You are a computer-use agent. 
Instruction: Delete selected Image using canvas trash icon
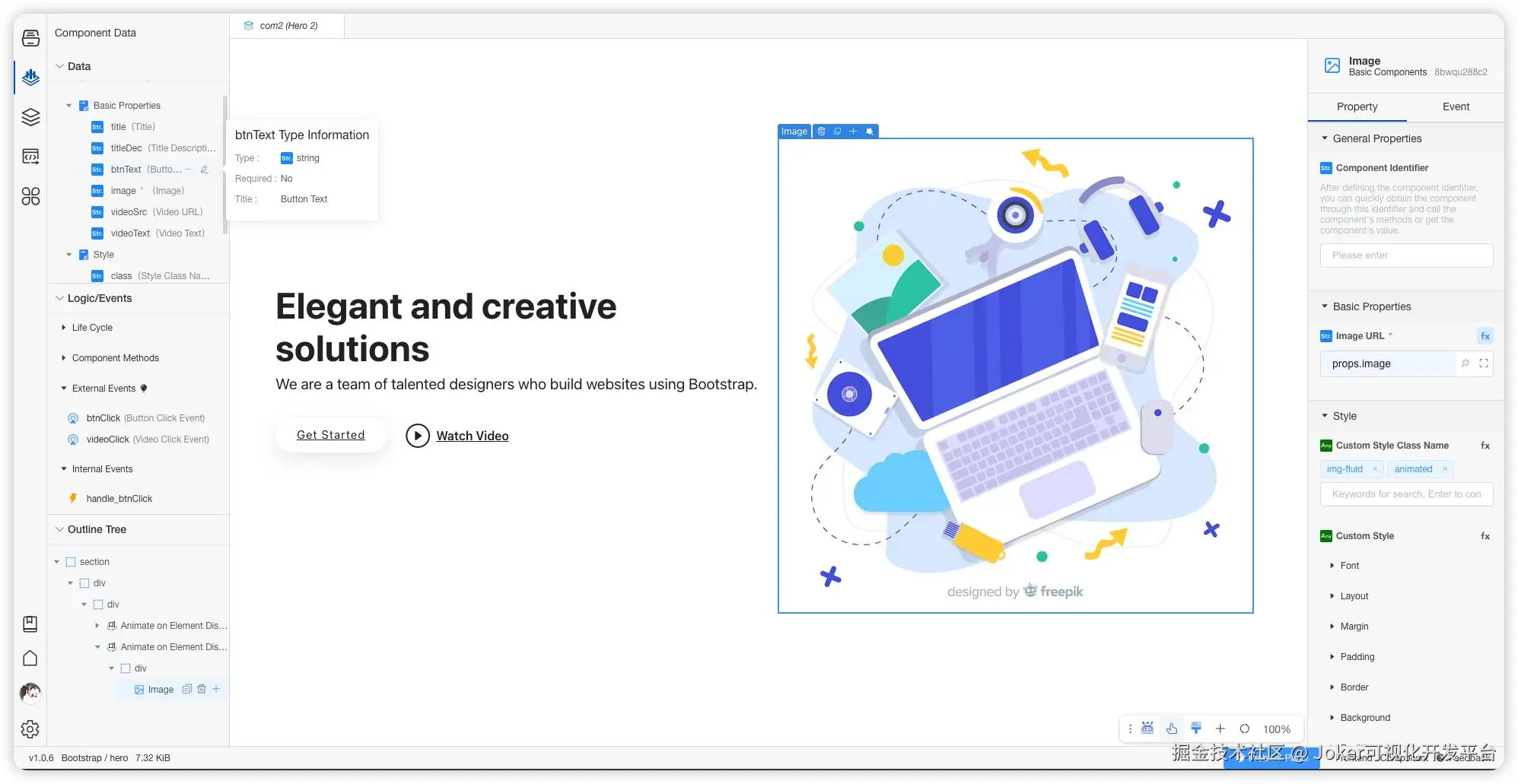821,132
